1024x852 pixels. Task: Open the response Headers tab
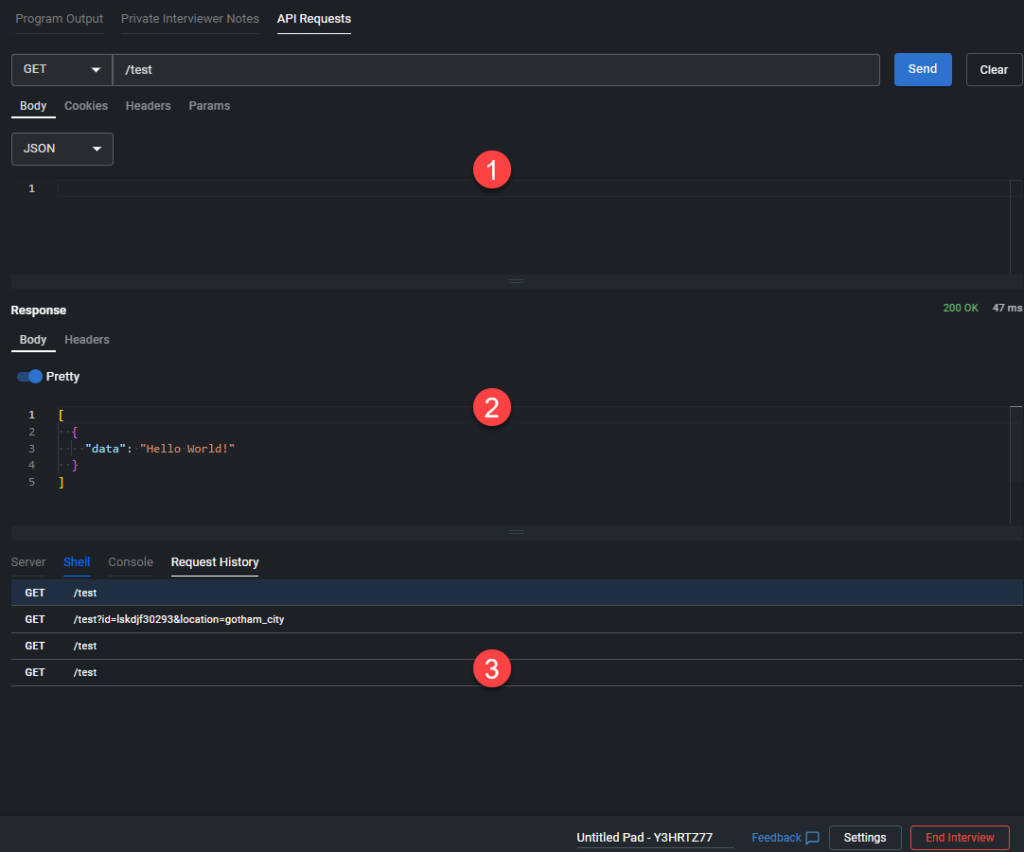click(86, 339)
